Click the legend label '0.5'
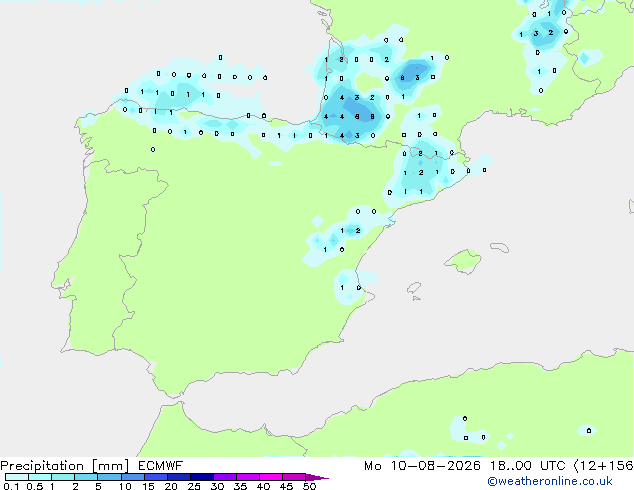634x490 pixels. point(35,486)
